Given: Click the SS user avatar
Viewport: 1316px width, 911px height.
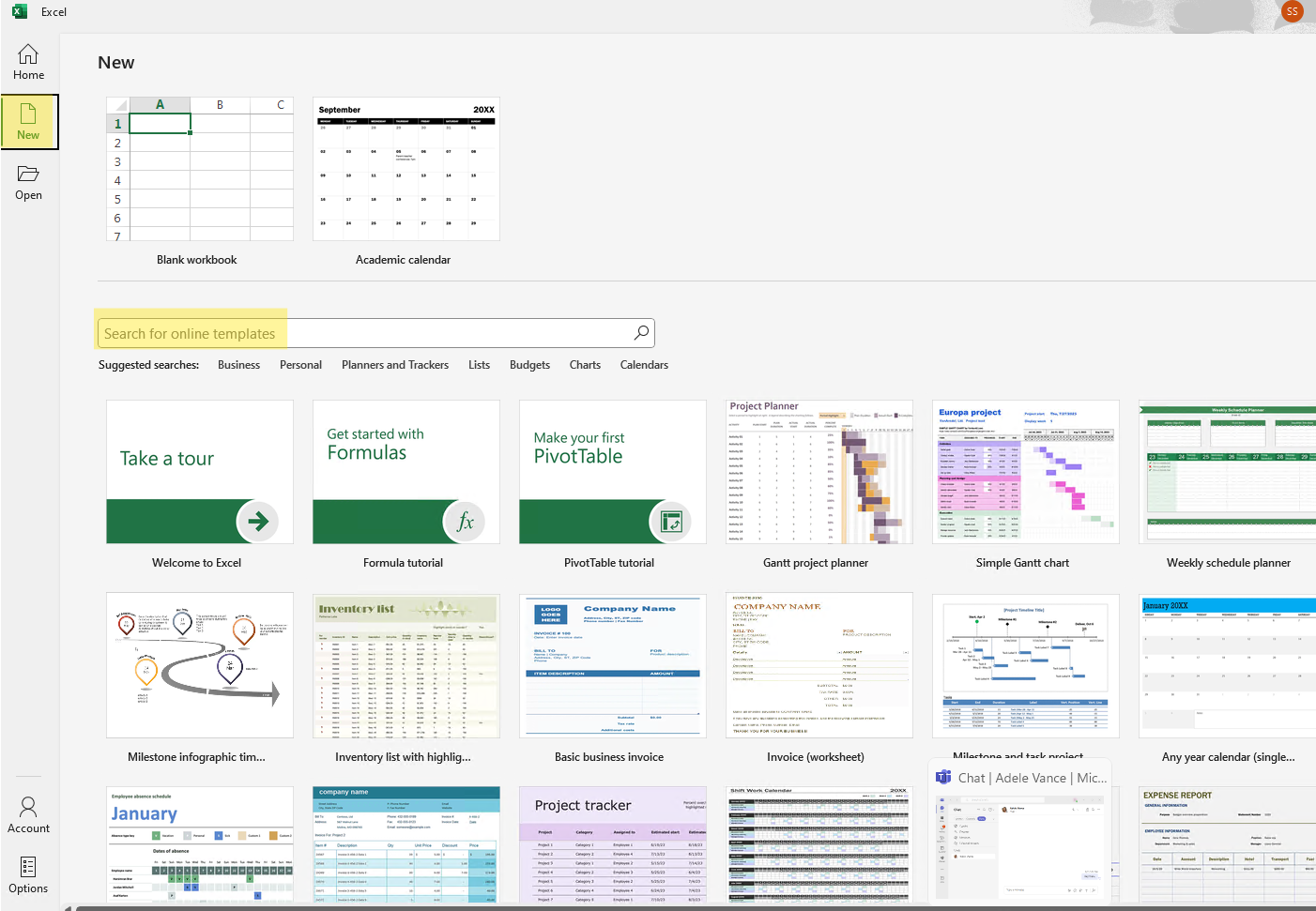Looking at the screenshot, I should 1293,11.
